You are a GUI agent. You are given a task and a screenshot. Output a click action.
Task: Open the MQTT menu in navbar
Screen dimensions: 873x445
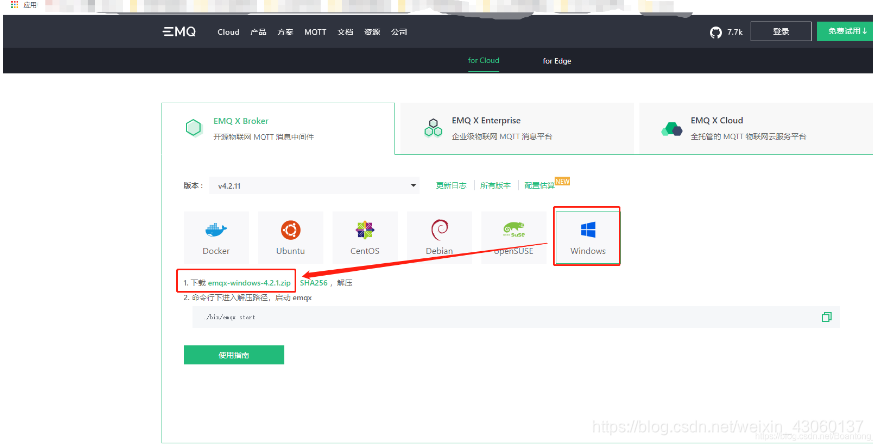pyautogui.click(x=315, y=32)
